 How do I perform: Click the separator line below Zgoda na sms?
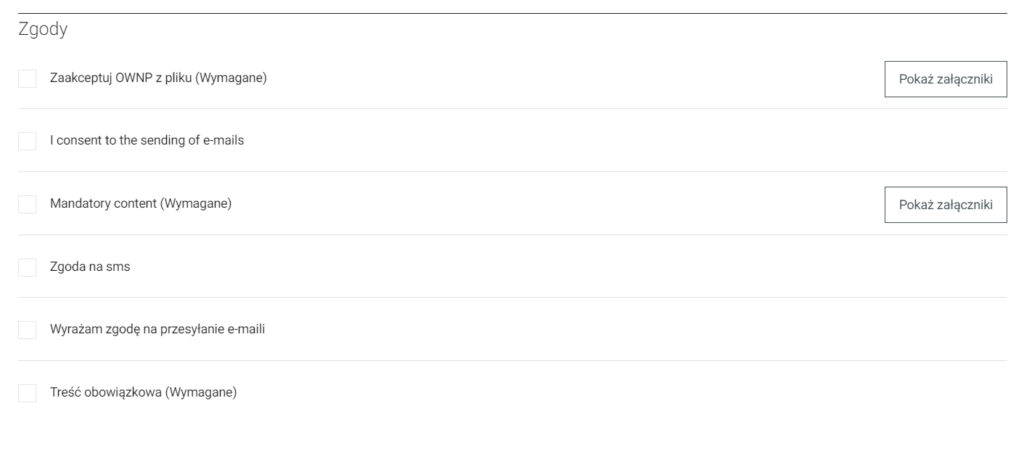click(512, 297)
